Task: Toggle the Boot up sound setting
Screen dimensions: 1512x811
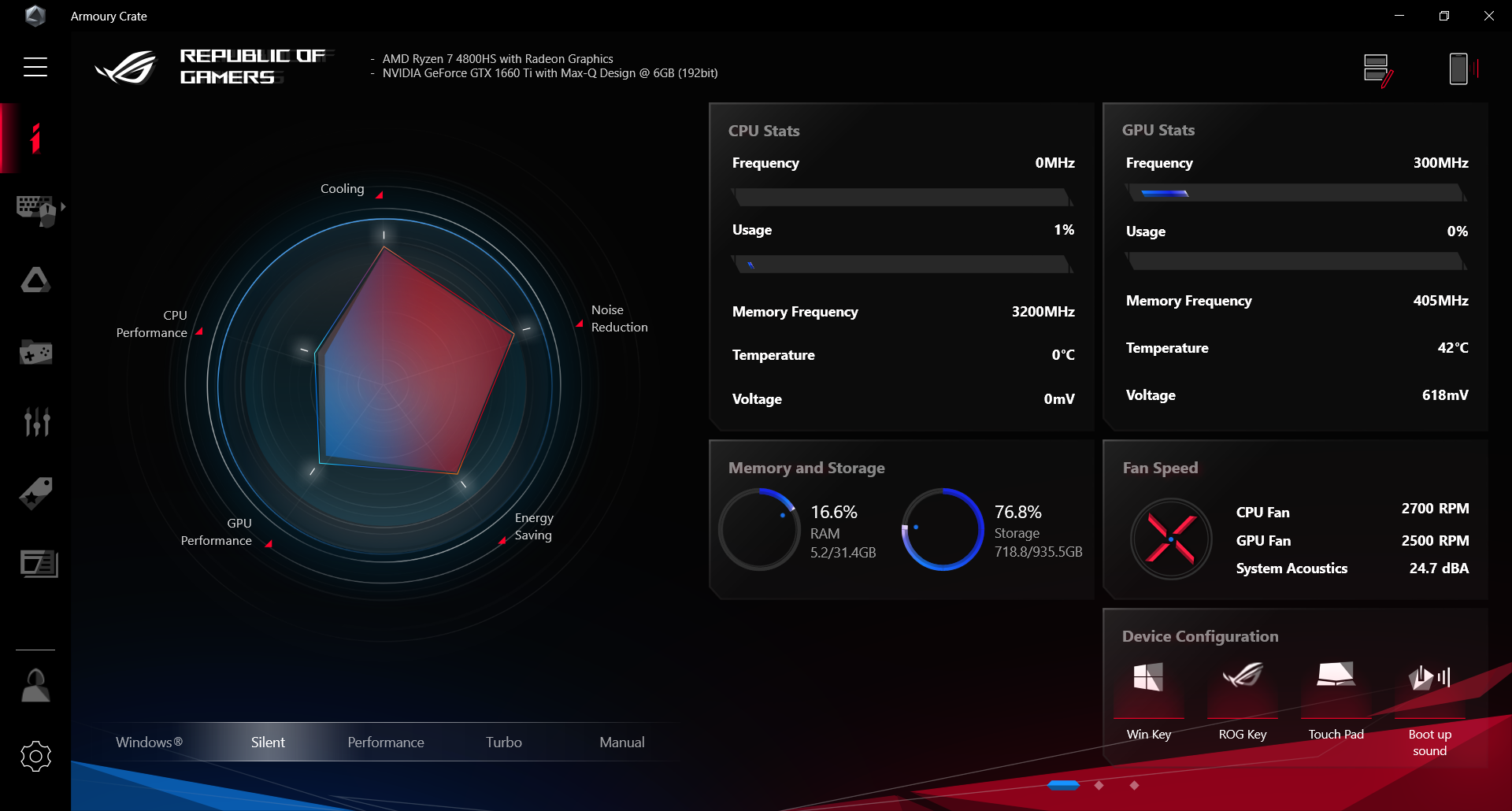Action: 1430,709
